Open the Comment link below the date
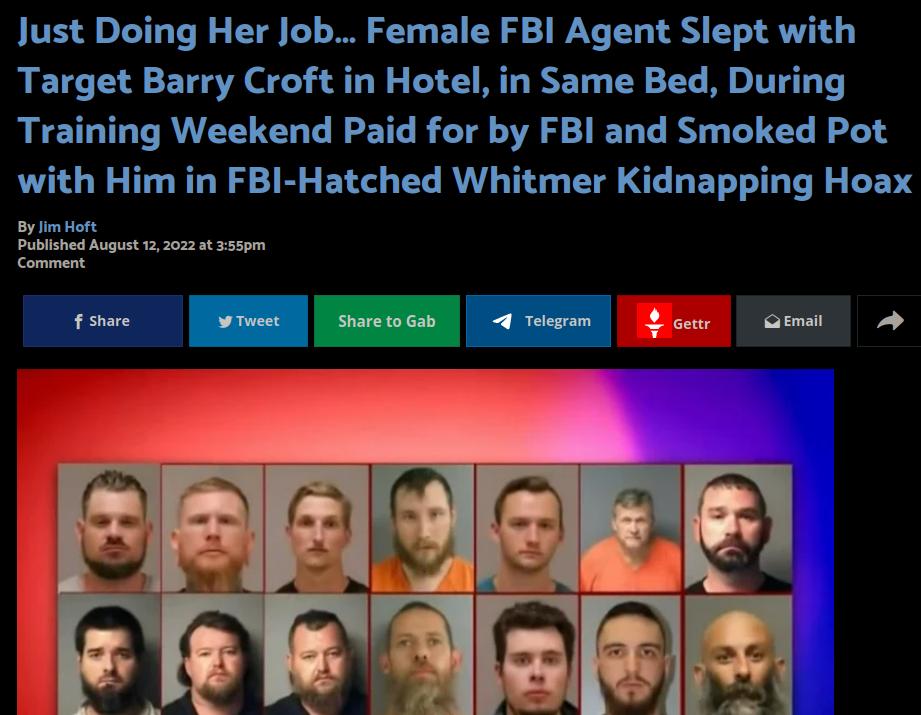The width and height of the screenshot is (921, 715). (x=51, y=263)
